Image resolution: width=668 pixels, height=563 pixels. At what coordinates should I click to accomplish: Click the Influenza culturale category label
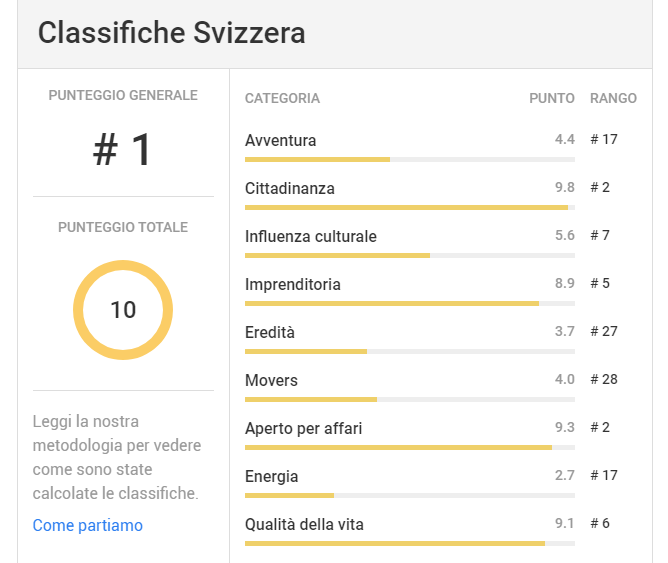311,236
